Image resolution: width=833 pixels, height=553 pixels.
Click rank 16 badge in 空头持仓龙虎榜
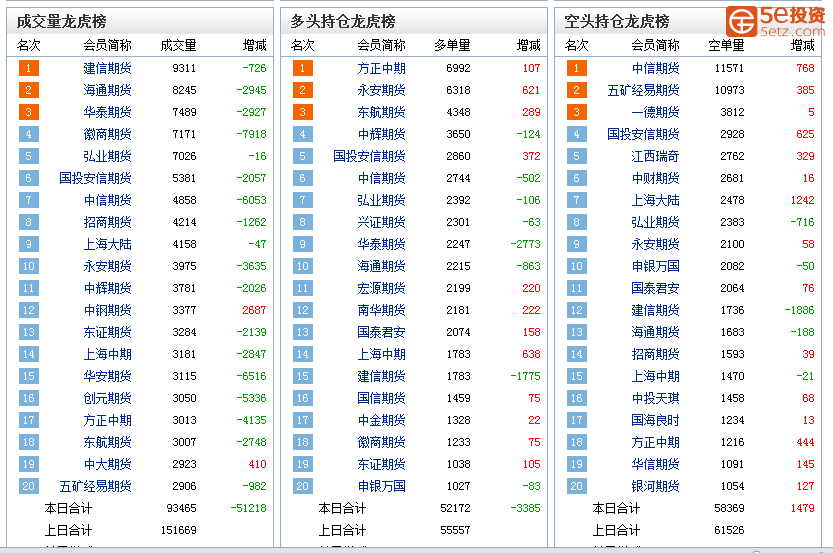(x=577, y=398)
